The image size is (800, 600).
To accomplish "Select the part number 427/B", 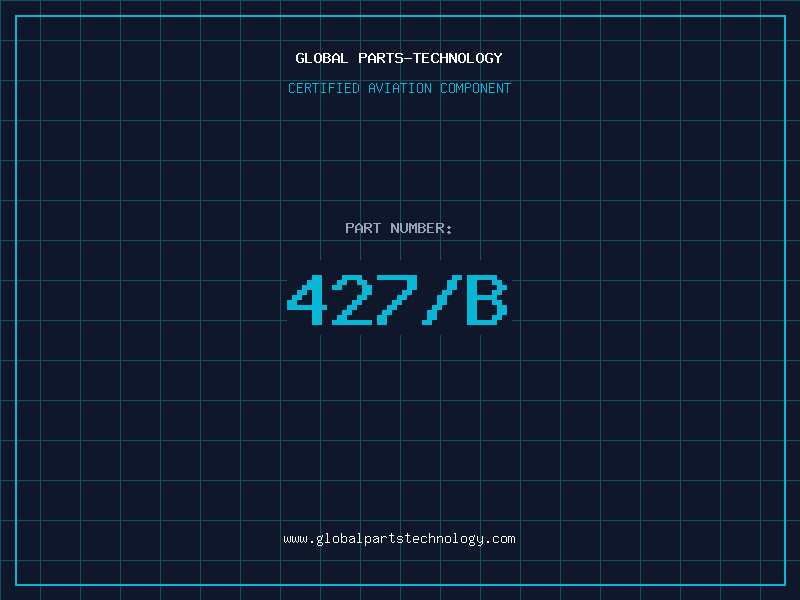I will [397, 299].
